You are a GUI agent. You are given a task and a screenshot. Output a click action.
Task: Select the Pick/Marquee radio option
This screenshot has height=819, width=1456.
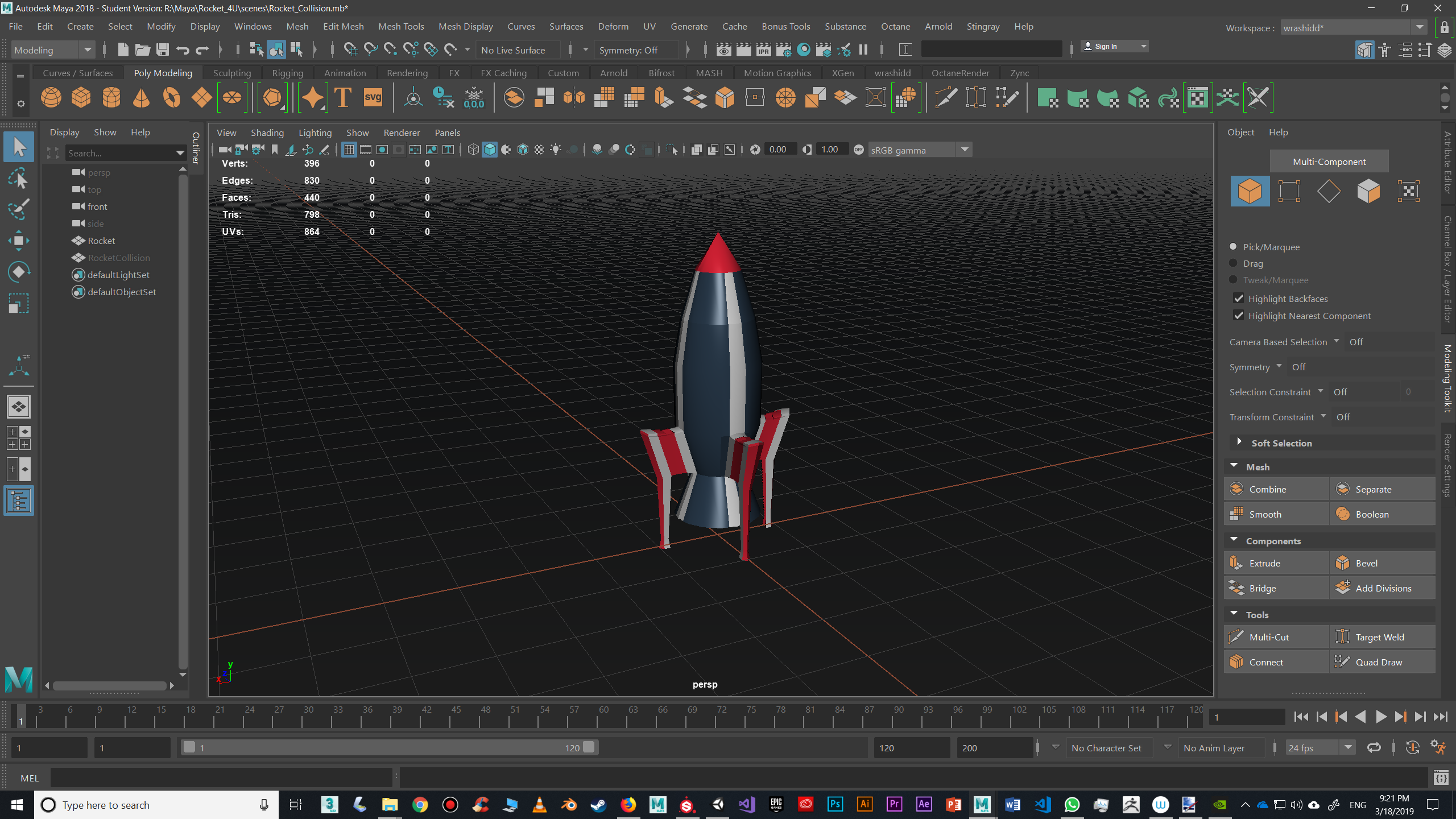point(1233,247)
